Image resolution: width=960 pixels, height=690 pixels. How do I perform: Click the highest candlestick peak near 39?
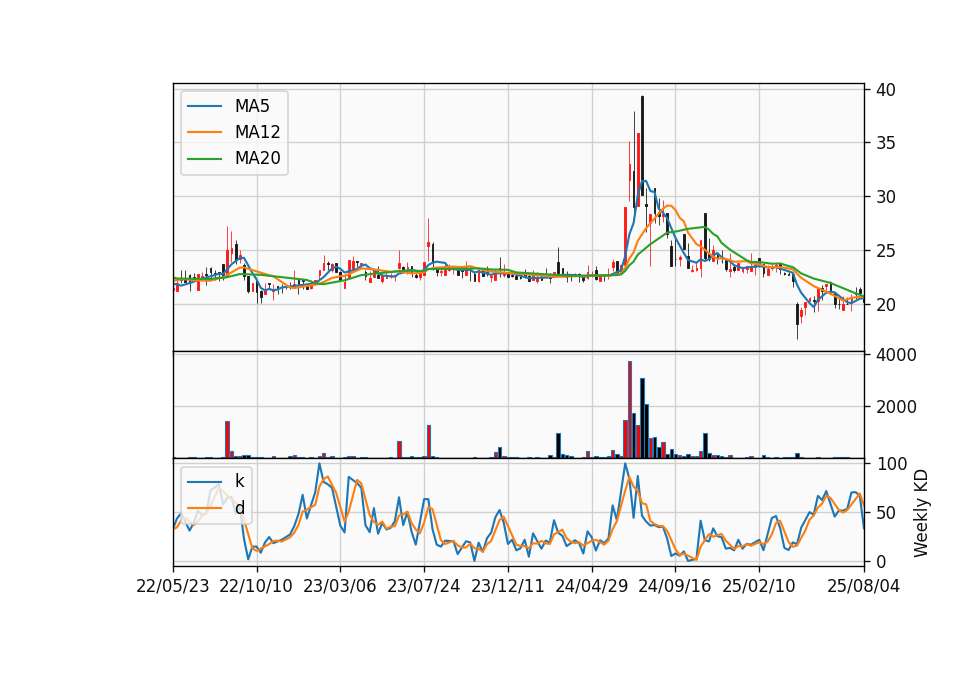click(642, 146)
